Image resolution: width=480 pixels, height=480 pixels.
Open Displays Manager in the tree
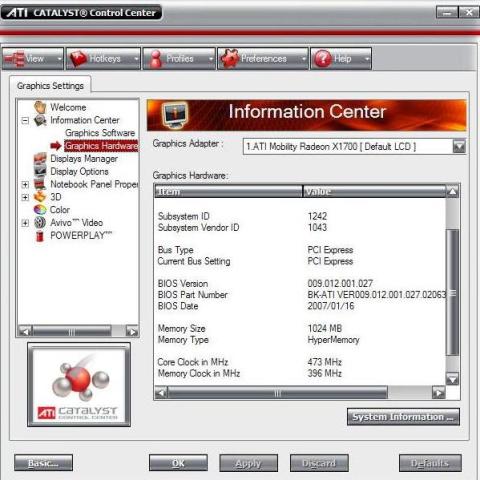tap(84, 158)
